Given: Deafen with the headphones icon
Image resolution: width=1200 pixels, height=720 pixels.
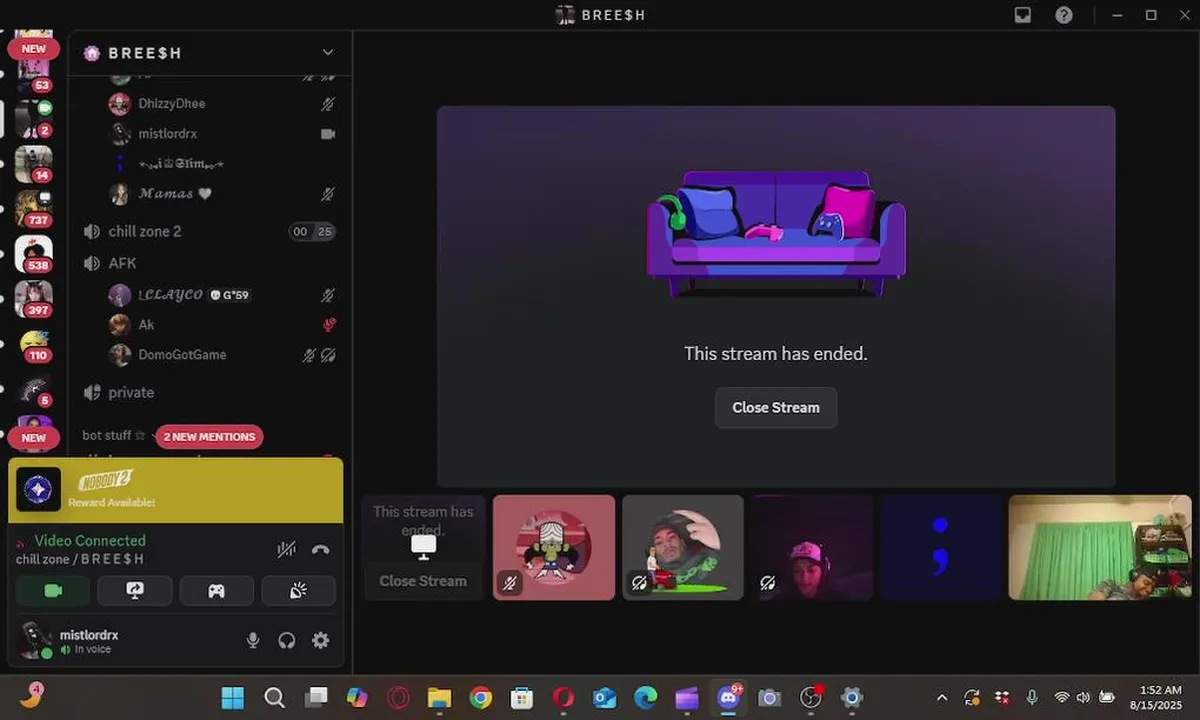Looking at the screenshot, I should pos(287,640).
